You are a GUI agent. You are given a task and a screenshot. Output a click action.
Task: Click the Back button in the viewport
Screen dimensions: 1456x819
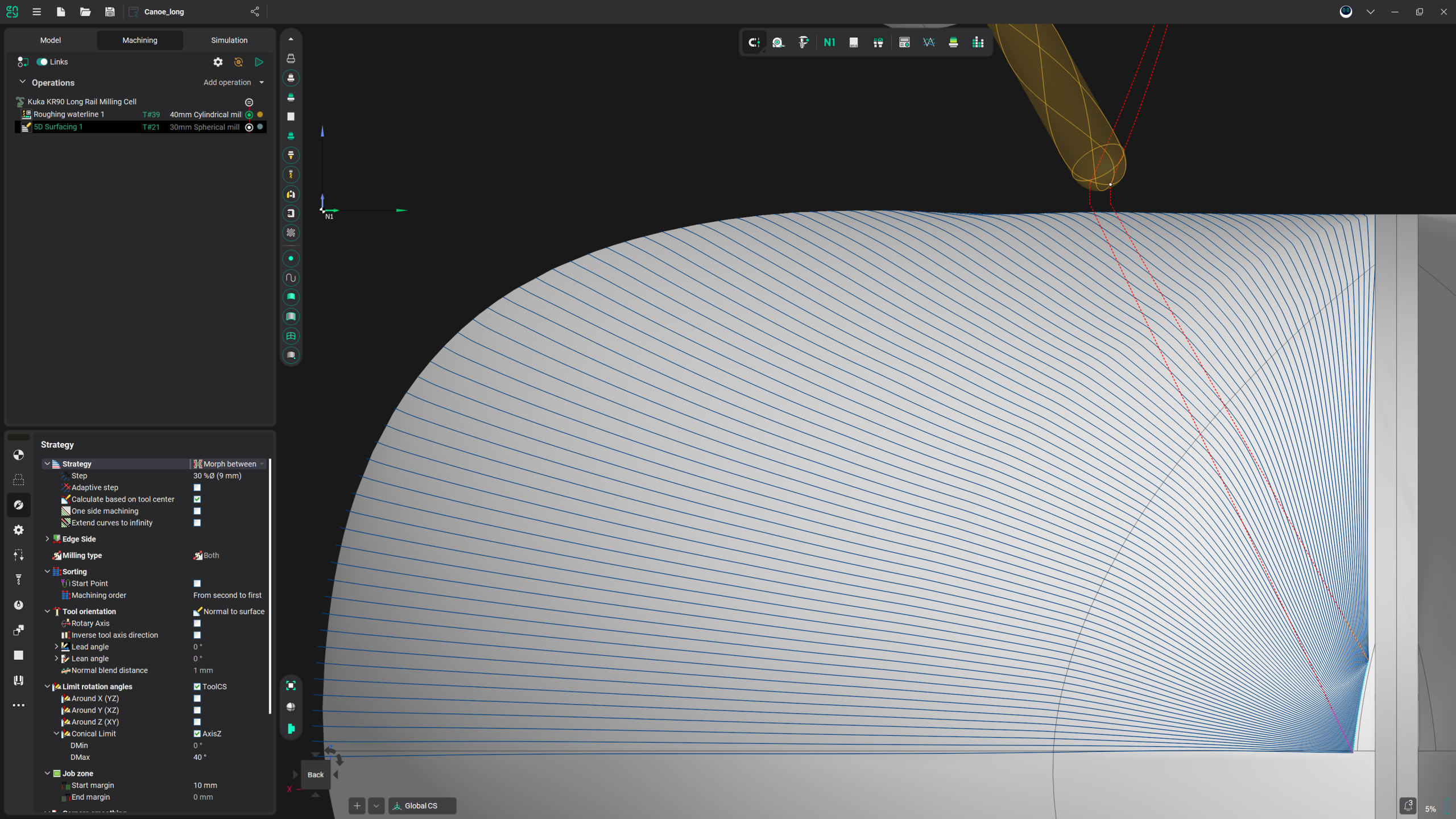315,774
